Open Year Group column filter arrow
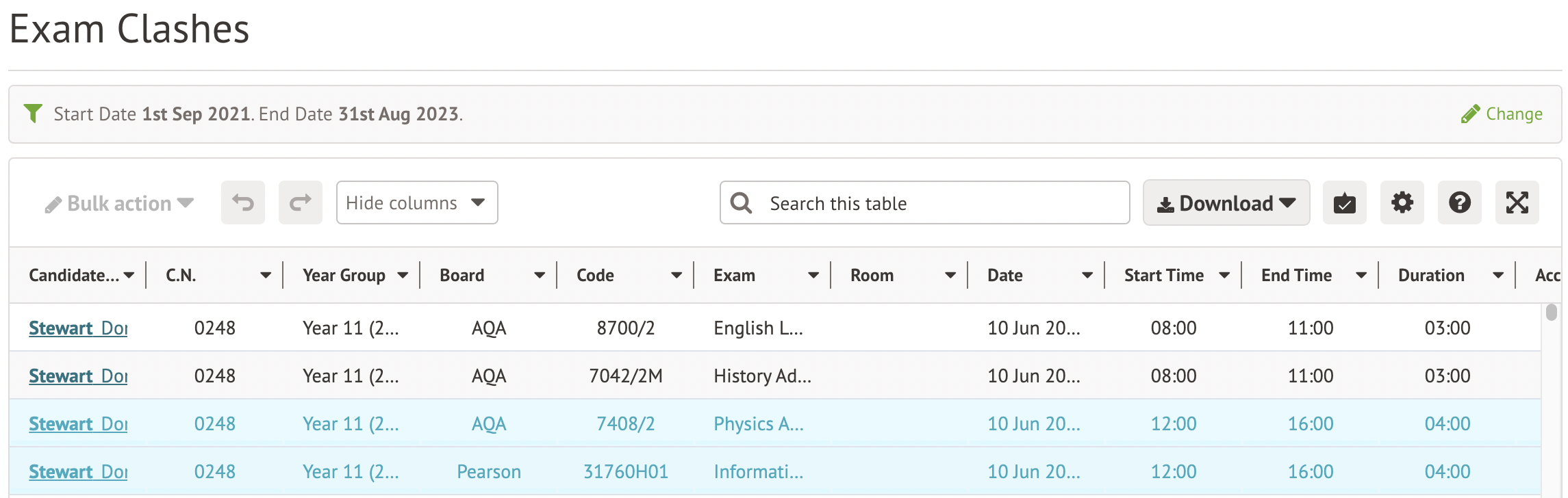Viewport: 1568px width, 498px height. [x=403, y=275]
